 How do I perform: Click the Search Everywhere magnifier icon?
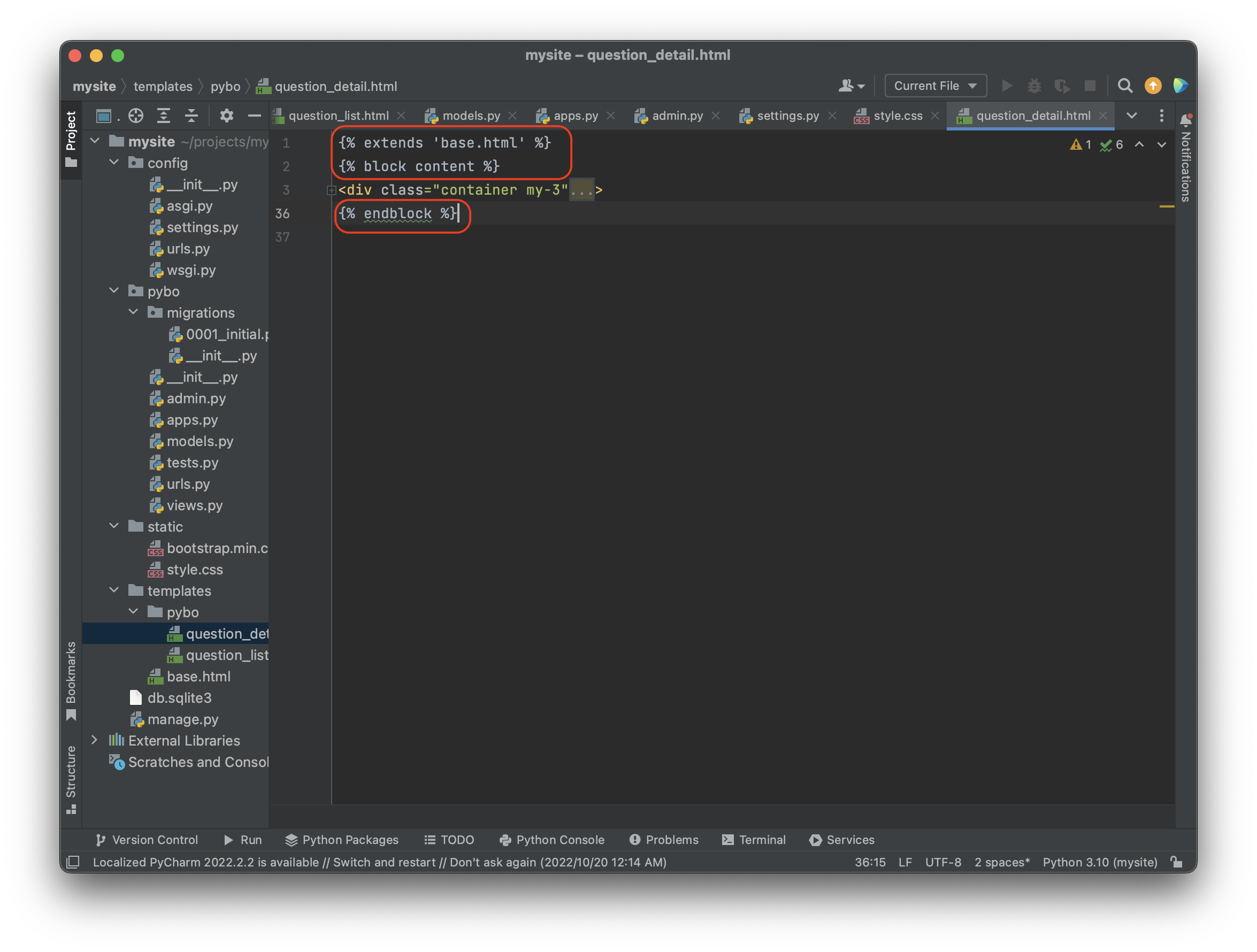coord(1124,86)
